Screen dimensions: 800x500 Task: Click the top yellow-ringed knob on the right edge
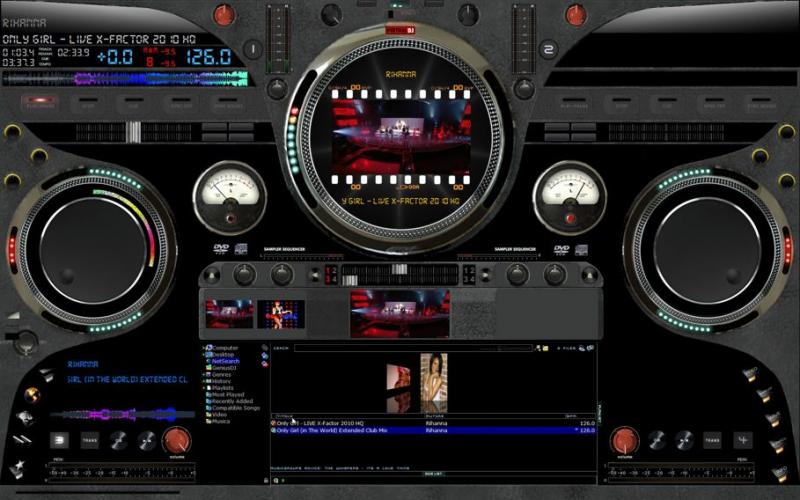click(x=787, y=132)
